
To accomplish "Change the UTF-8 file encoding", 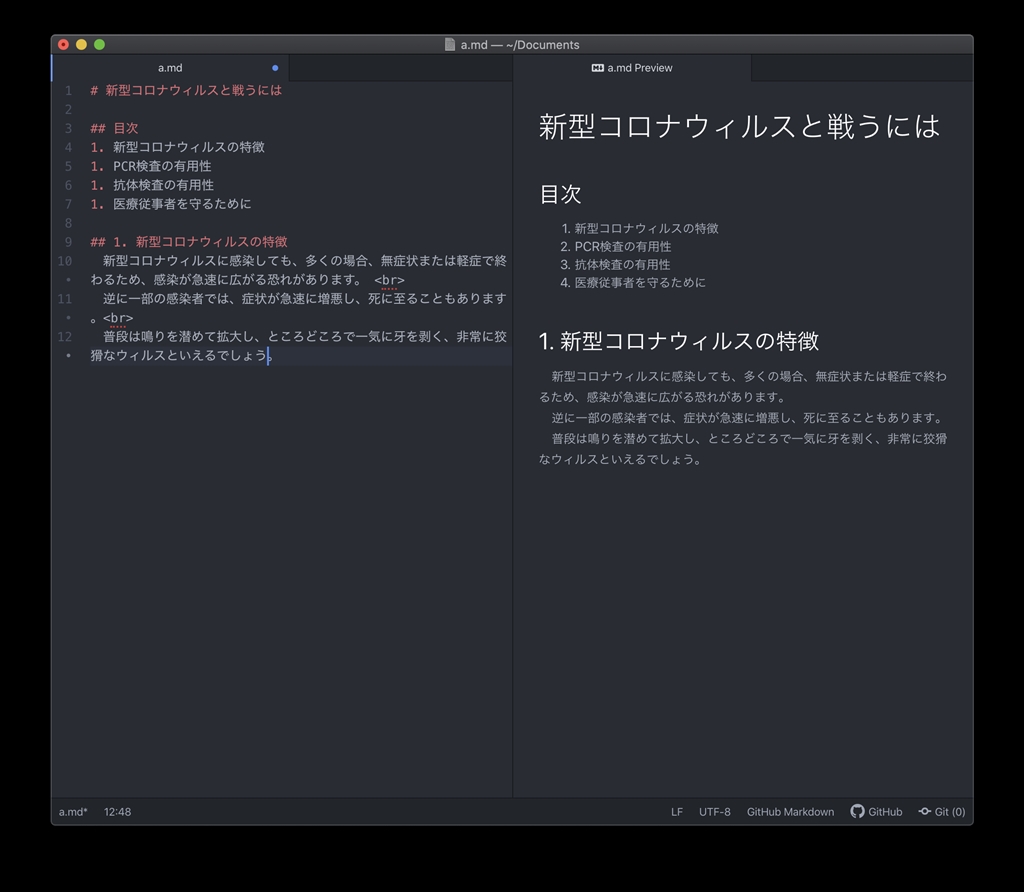I will point(714,812).
